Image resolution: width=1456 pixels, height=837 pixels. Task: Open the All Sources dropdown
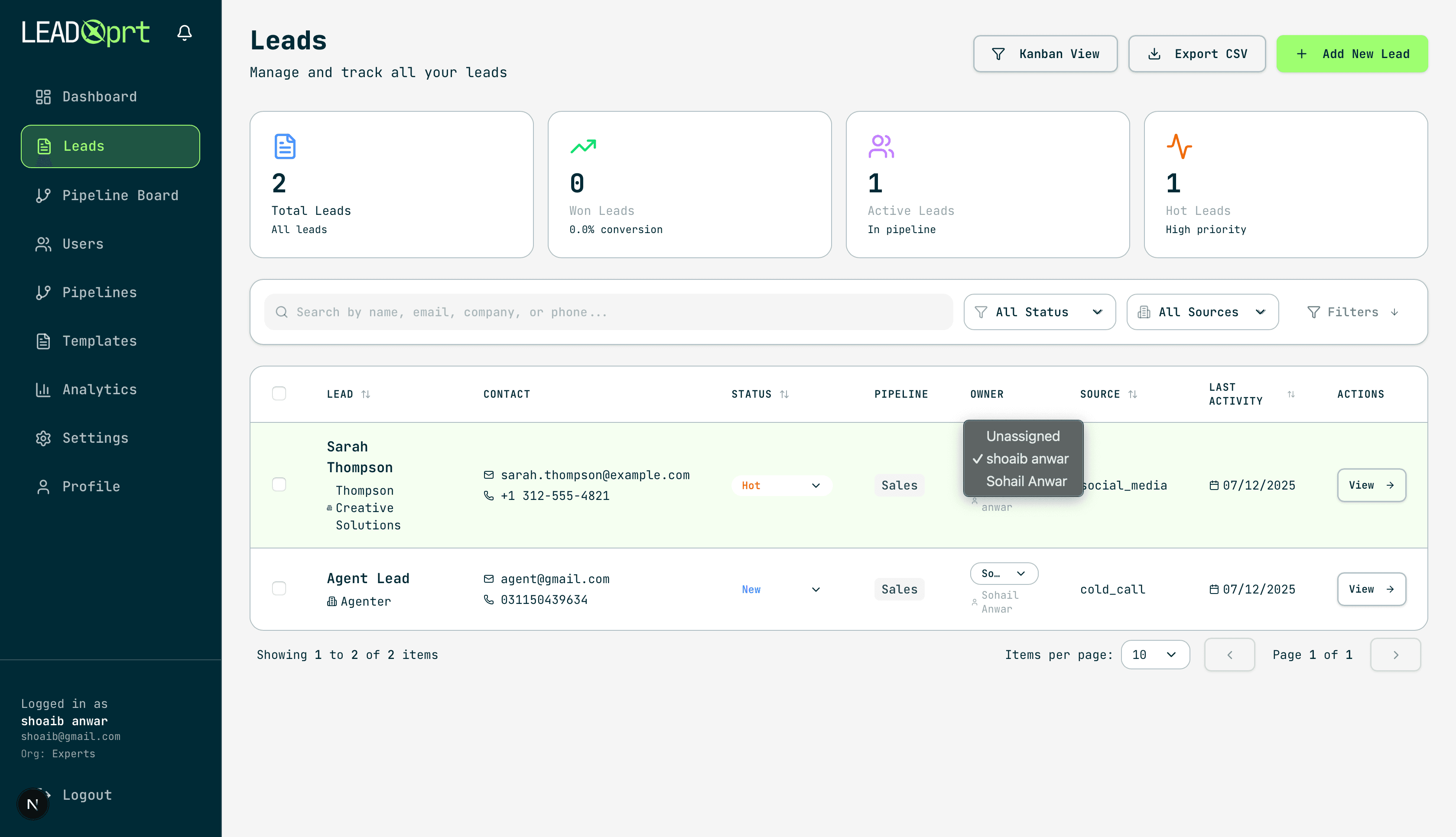tap(1202, 311)
